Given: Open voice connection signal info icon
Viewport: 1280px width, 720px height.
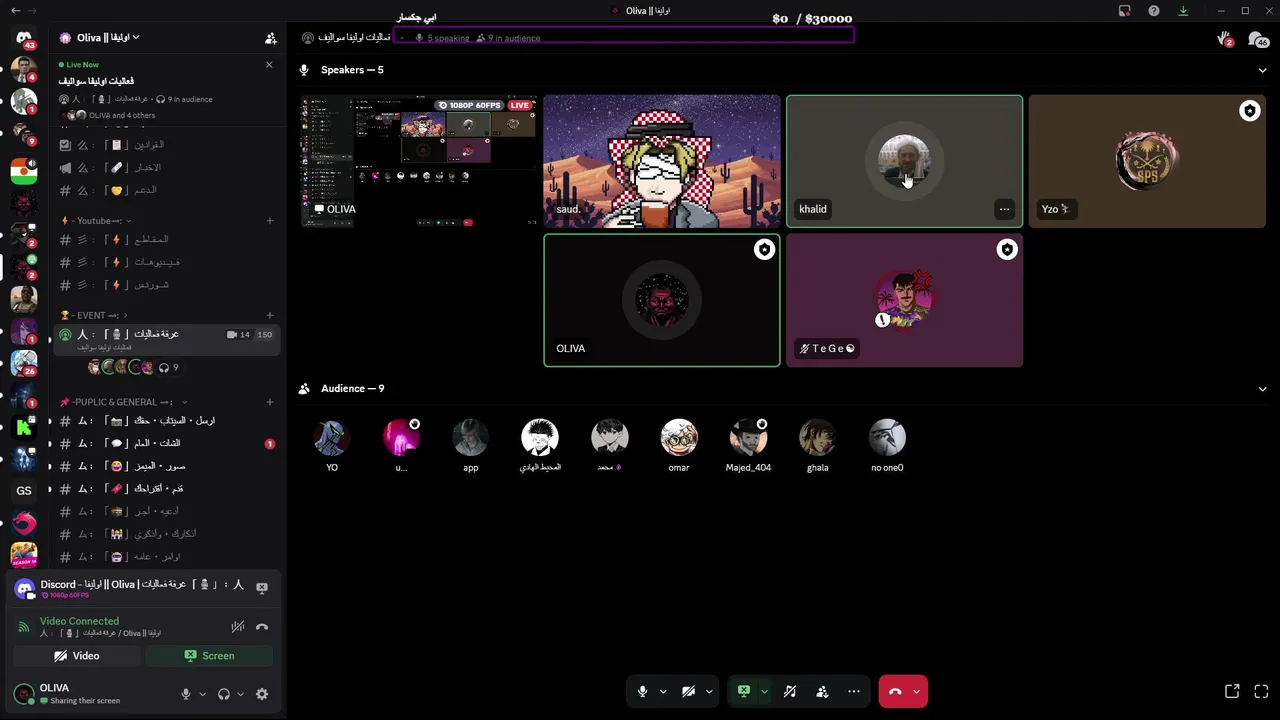Looking at the screenshot, I should (x=24, y=627).
